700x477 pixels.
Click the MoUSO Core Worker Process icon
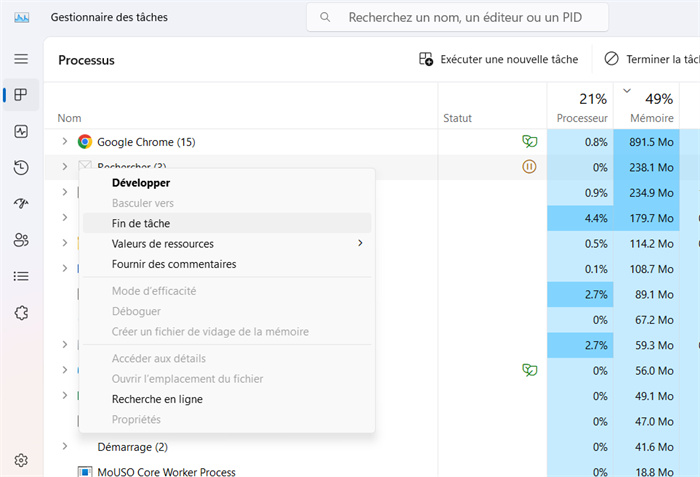pyautogui.click(x=85, y=472)
